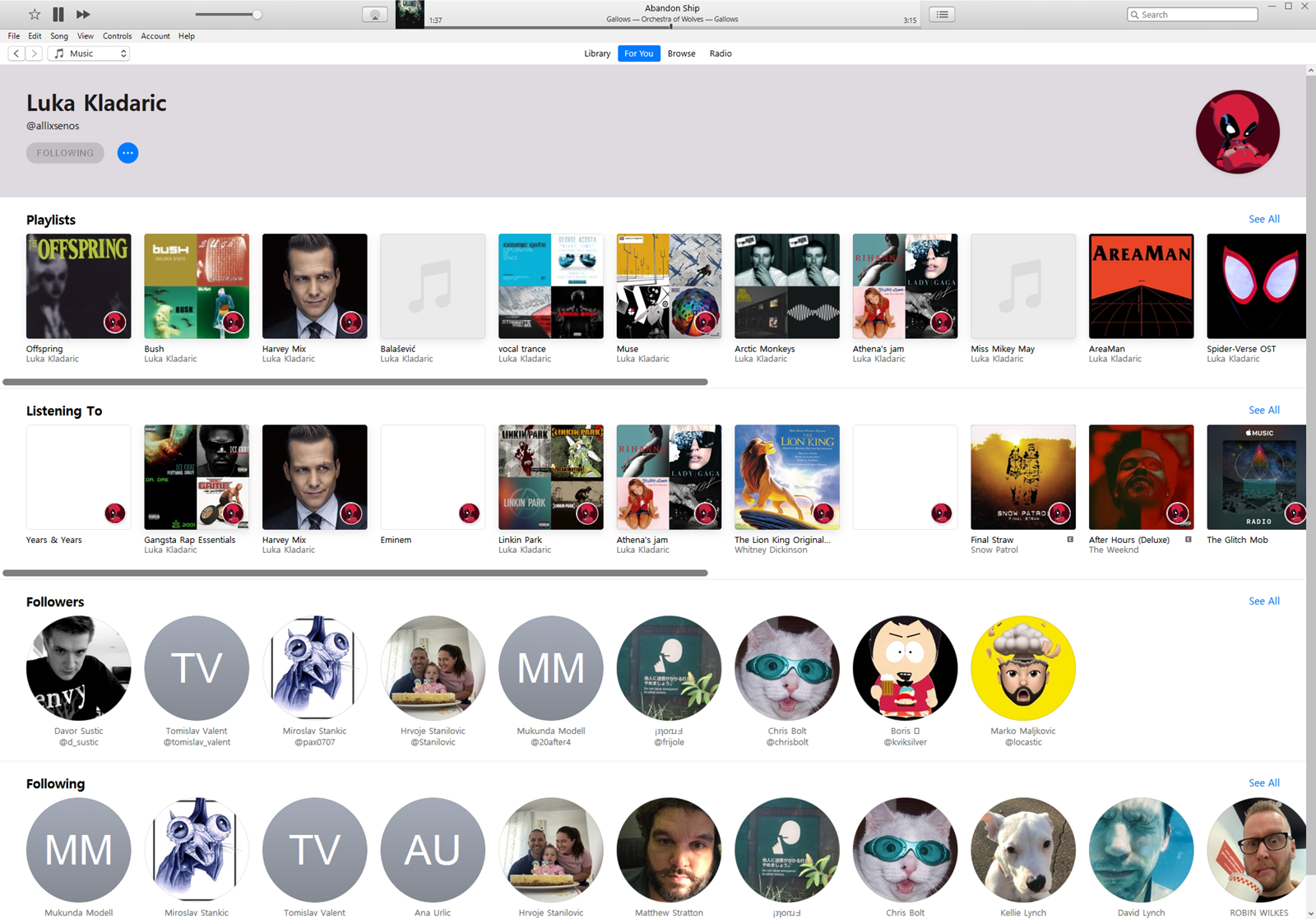This screenshot has height=919, width=1316.
Task: Open Final Straw album by Snow Patrol
Action: tap(1023, 477)
